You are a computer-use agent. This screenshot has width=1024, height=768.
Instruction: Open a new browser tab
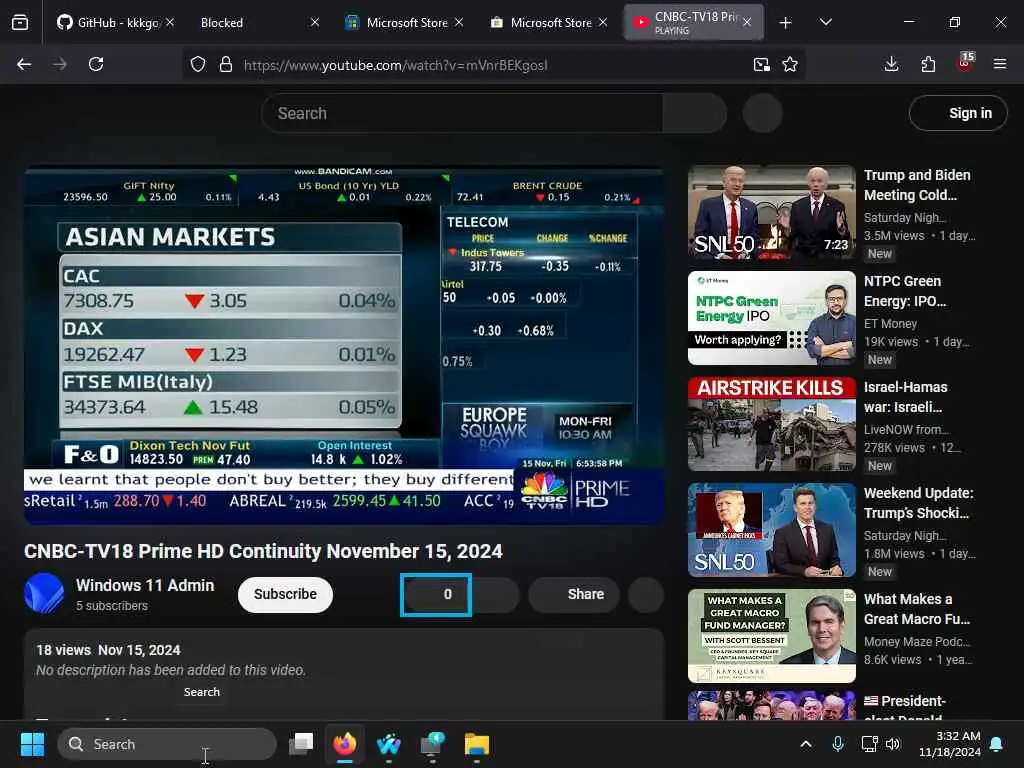click(x=785, y=23)
